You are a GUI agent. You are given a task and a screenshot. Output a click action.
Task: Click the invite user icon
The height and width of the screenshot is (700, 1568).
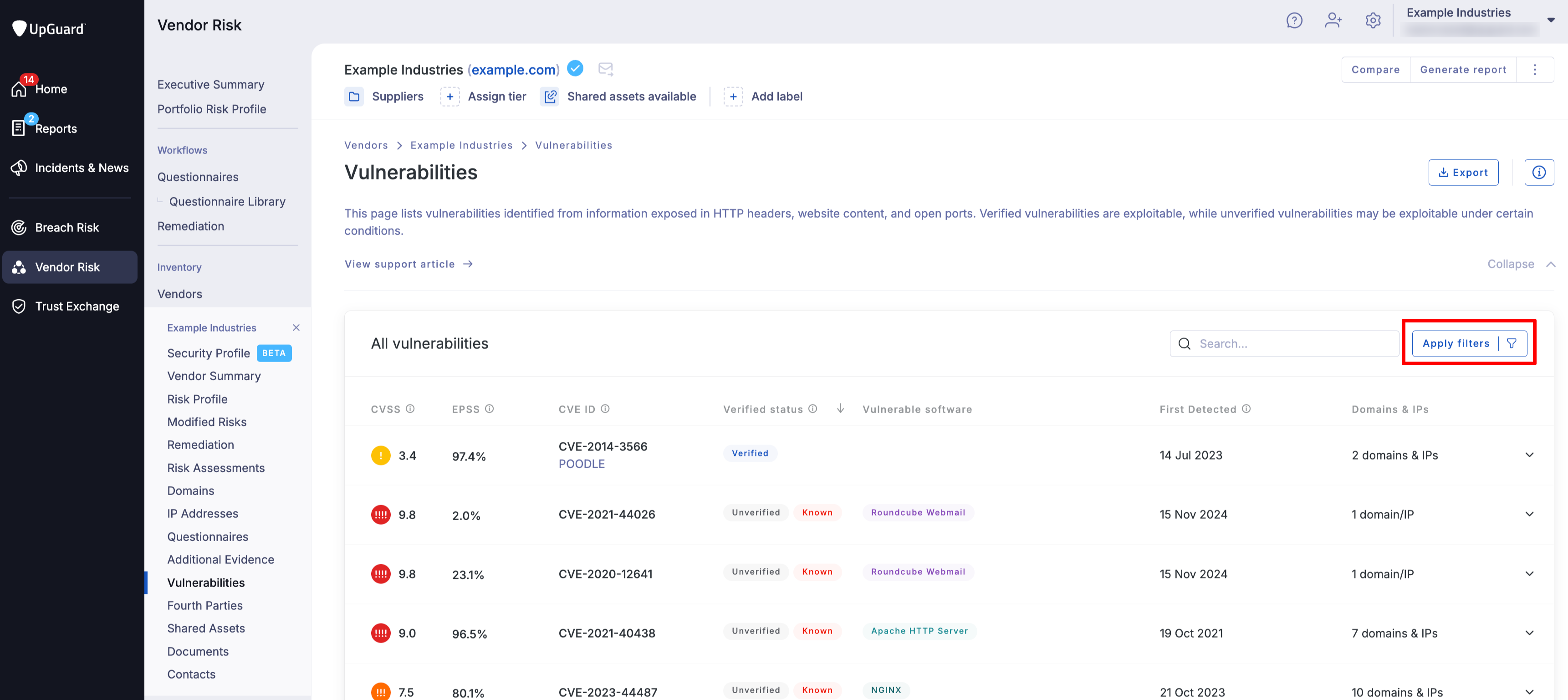coord(1333,20)
